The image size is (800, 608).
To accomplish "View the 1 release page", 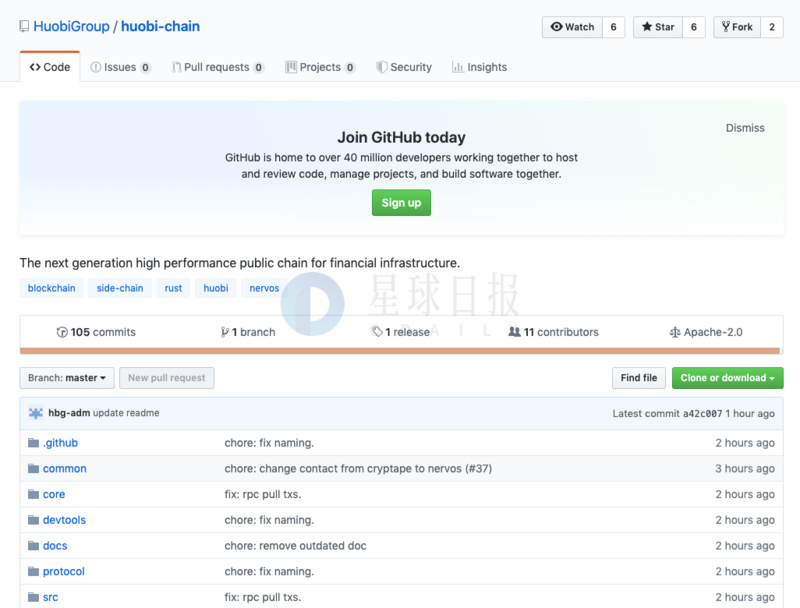I will (401, 332).
